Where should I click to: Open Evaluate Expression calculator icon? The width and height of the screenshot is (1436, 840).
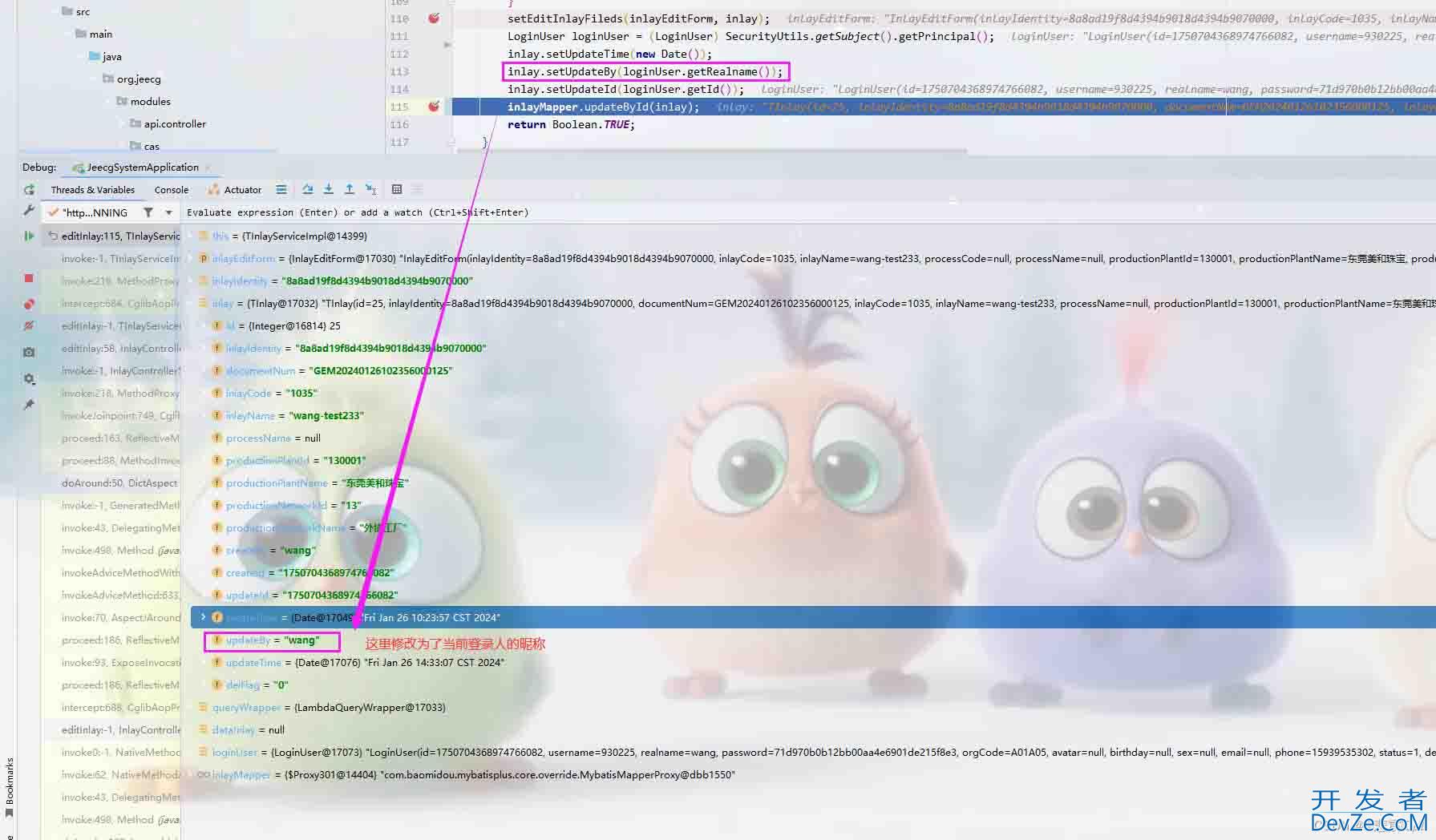pyautogui.click(x=397, y=190)
